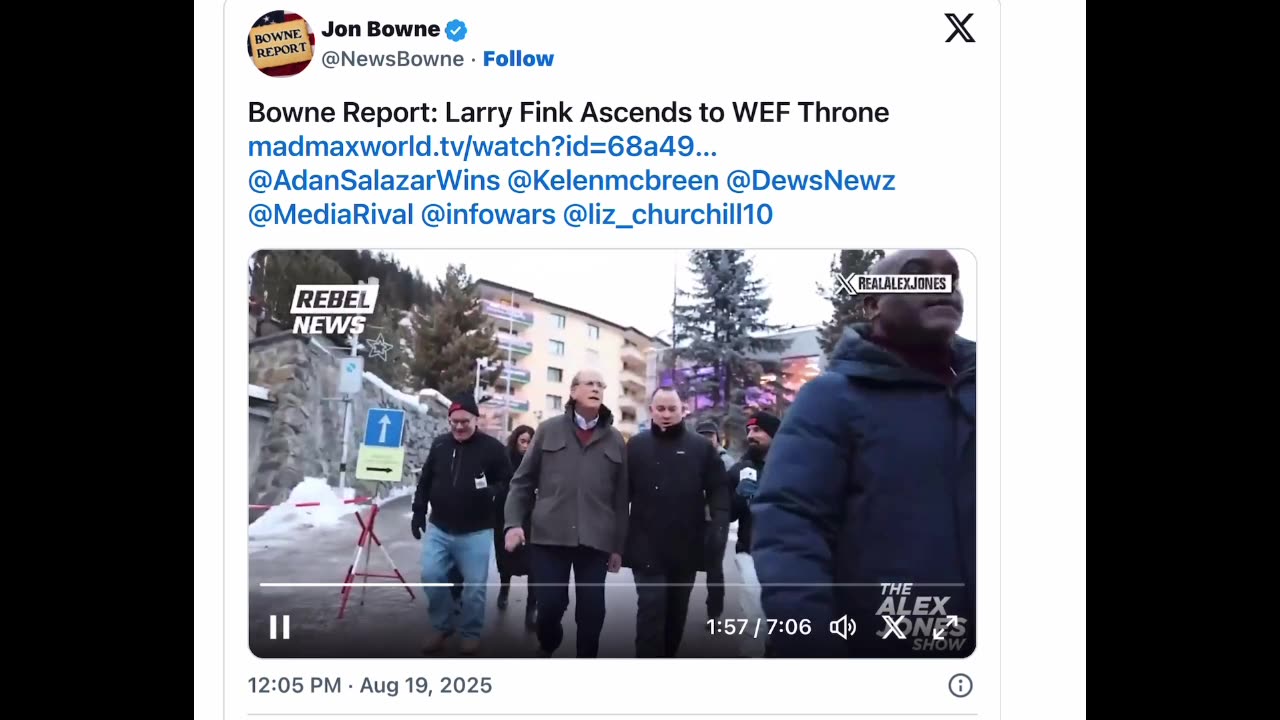Seek on the video progress bar
1280x720 pixels.
tap(612, 584)
